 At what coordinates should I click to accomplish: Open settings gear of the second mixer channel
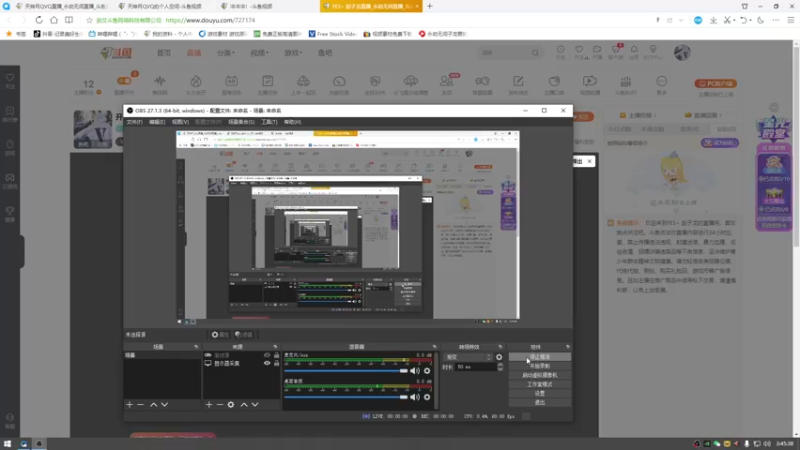coord(427,397)
